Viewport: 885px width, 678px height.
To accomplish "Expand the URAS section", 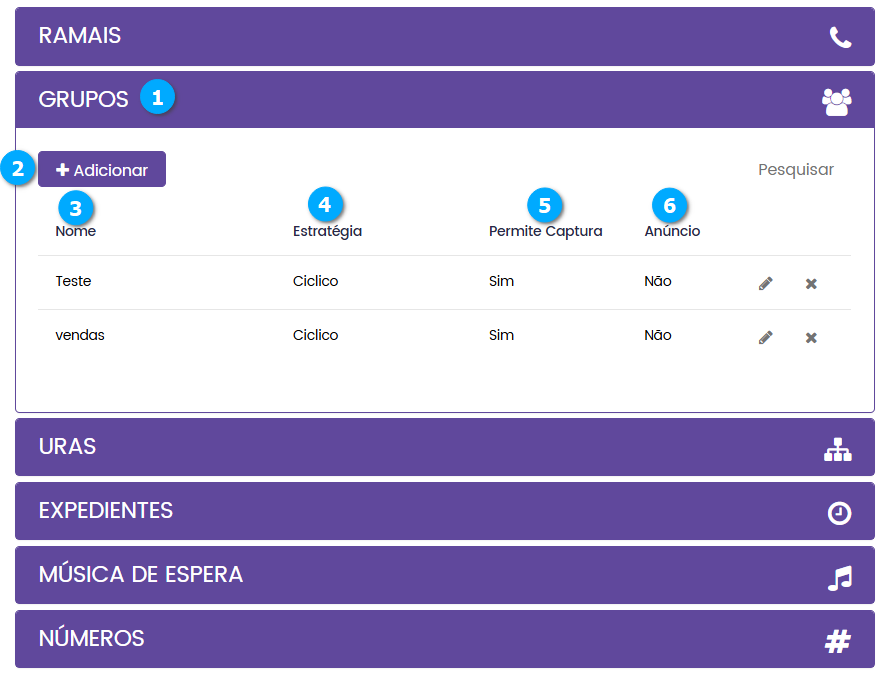I will point(67,447).
